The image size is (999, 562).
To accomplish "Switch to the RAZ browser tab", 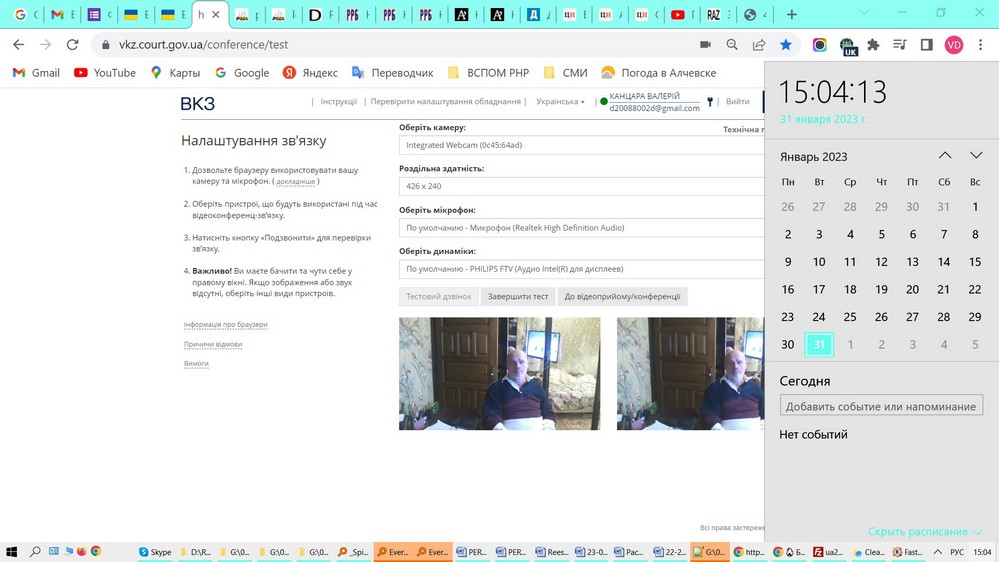I will point(719,15).
